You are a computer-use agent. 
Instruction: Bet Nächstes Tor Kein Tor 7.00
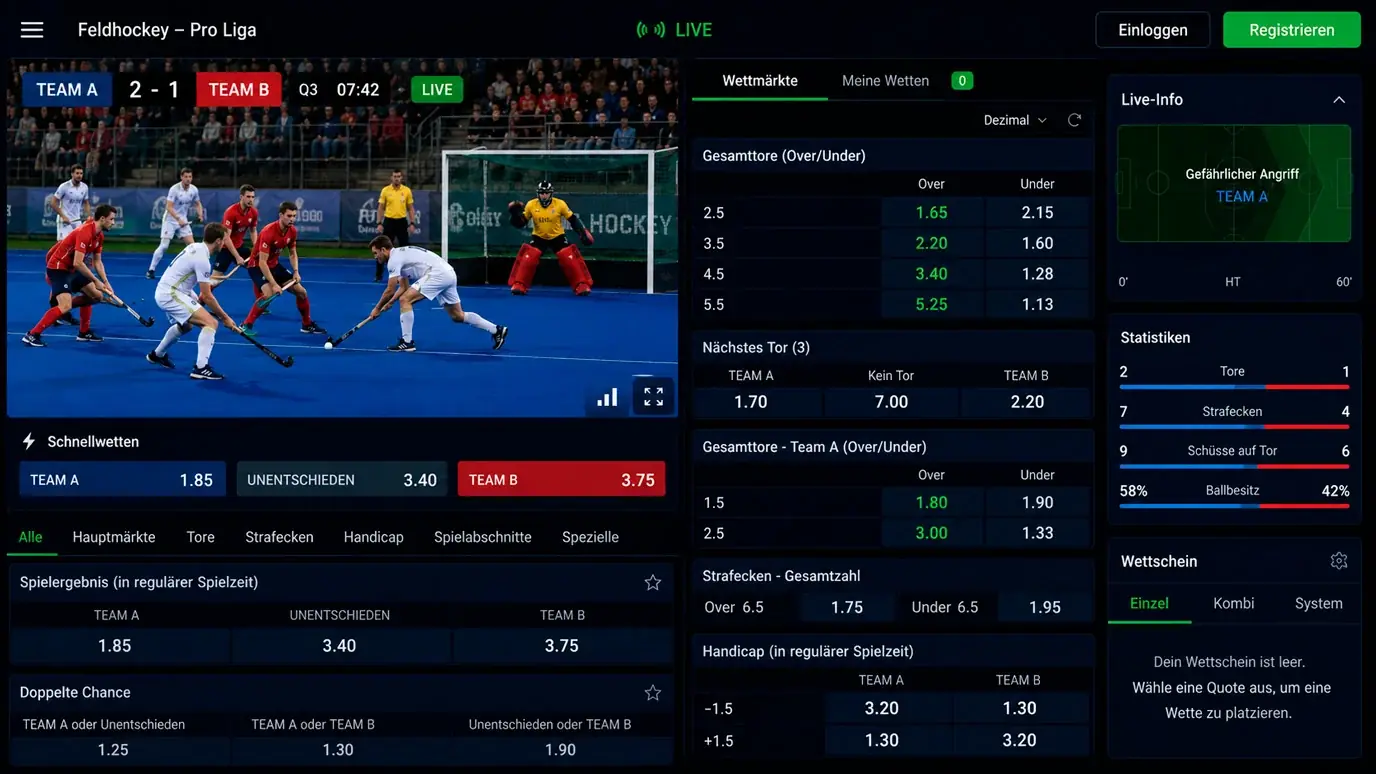point(892,402)
